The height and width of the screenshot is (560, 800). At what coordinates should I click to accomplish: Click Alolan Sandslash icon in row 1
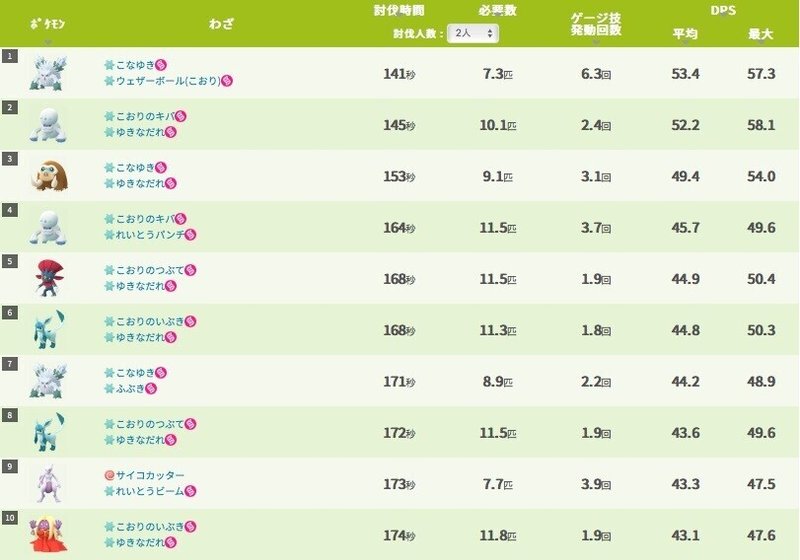pos(48,73)
